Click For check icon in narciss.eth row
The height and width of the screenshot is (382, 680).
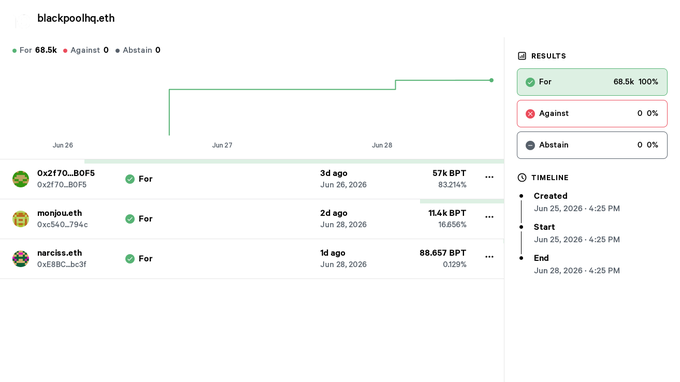130,259
